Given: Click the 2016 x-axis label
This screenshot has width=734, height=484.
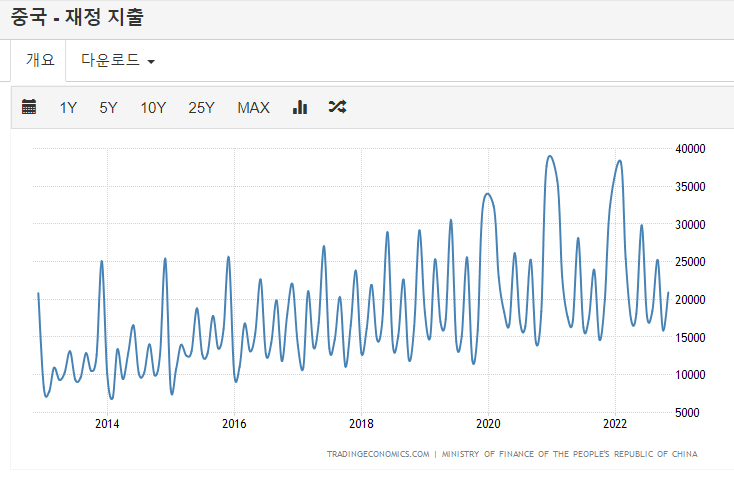Looking at the screenshot, I should point(234,424).
